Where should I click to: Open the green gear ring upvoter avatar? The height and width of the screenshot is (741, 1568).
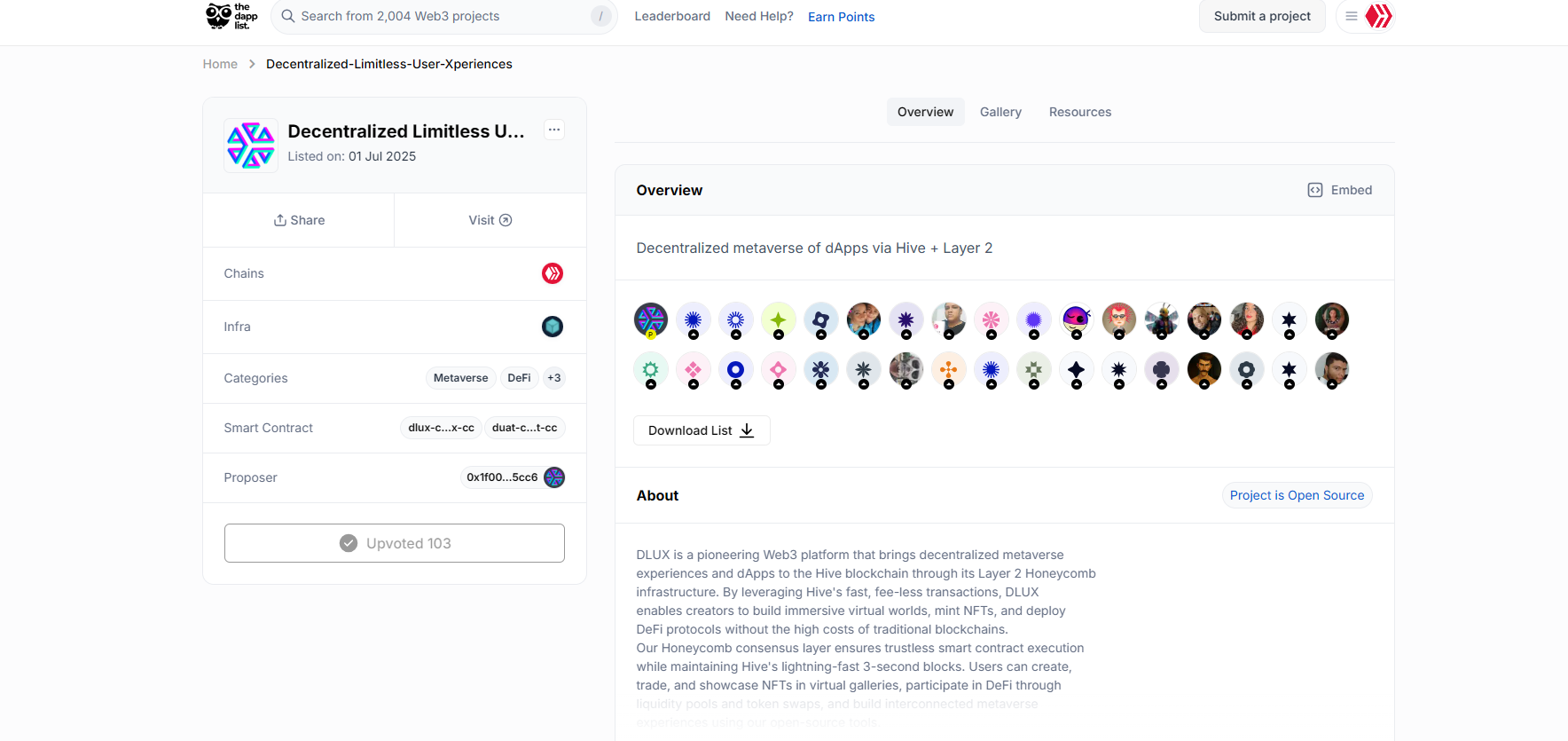tap(651, 369)
